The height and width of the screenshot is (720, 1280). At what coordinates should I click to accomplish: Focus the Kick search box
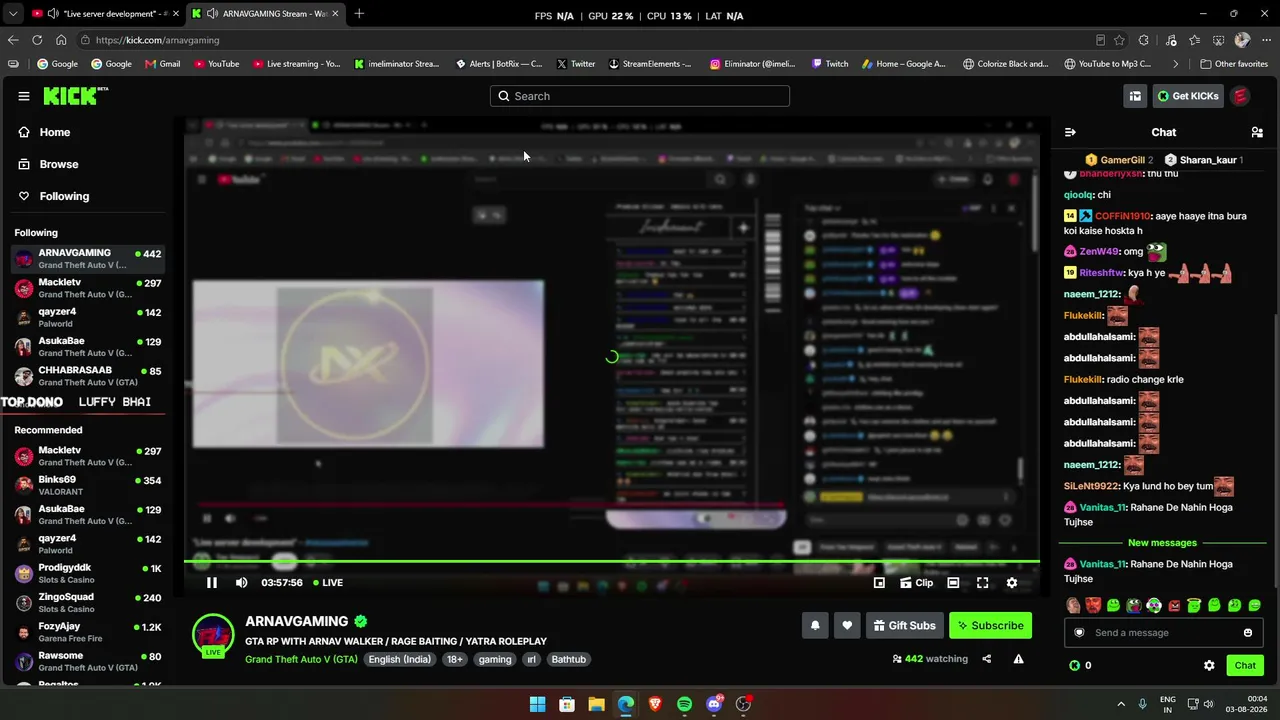[x=640, y=96]
